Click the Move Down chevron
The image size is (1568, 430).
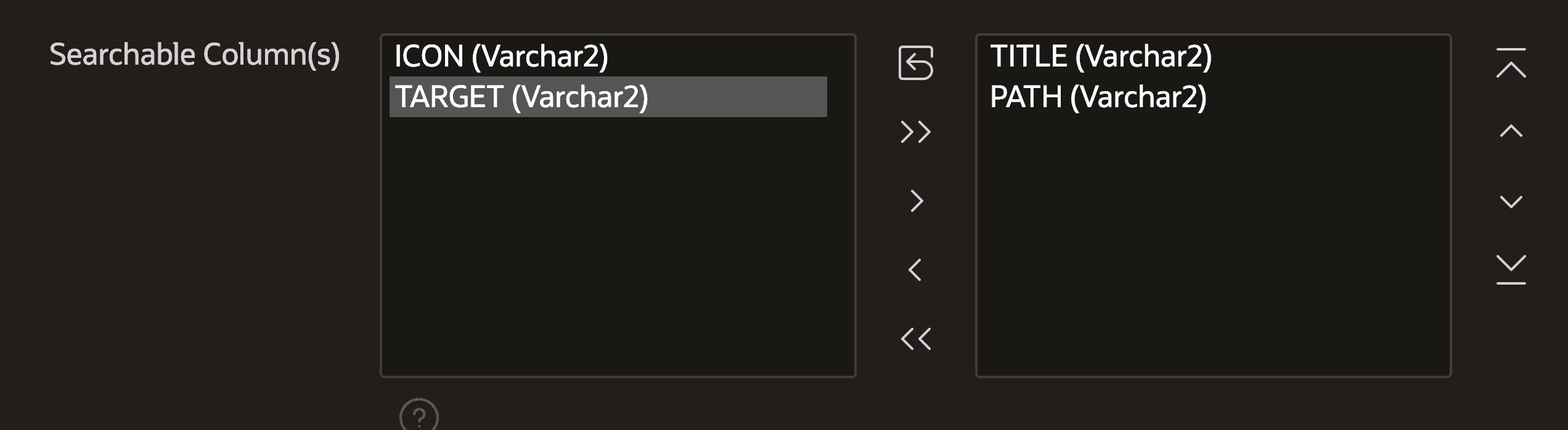tap(1511, 201)
